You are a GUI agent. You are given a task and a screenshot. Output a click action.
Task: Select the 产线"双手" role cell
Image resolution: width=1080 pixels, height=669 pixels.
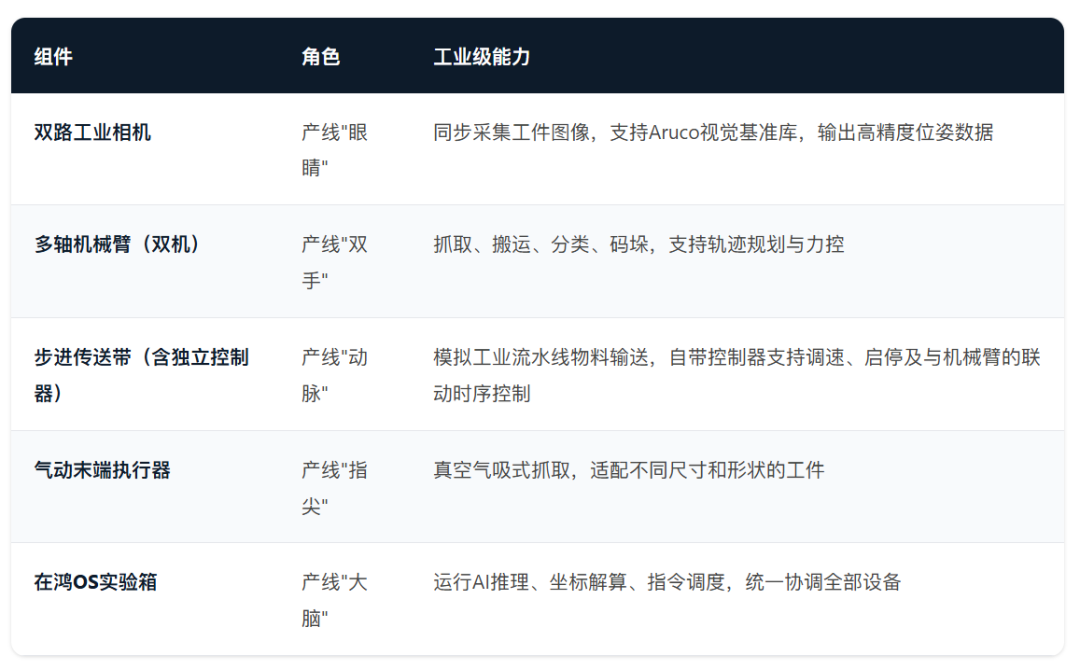click(x=335, y=262)
